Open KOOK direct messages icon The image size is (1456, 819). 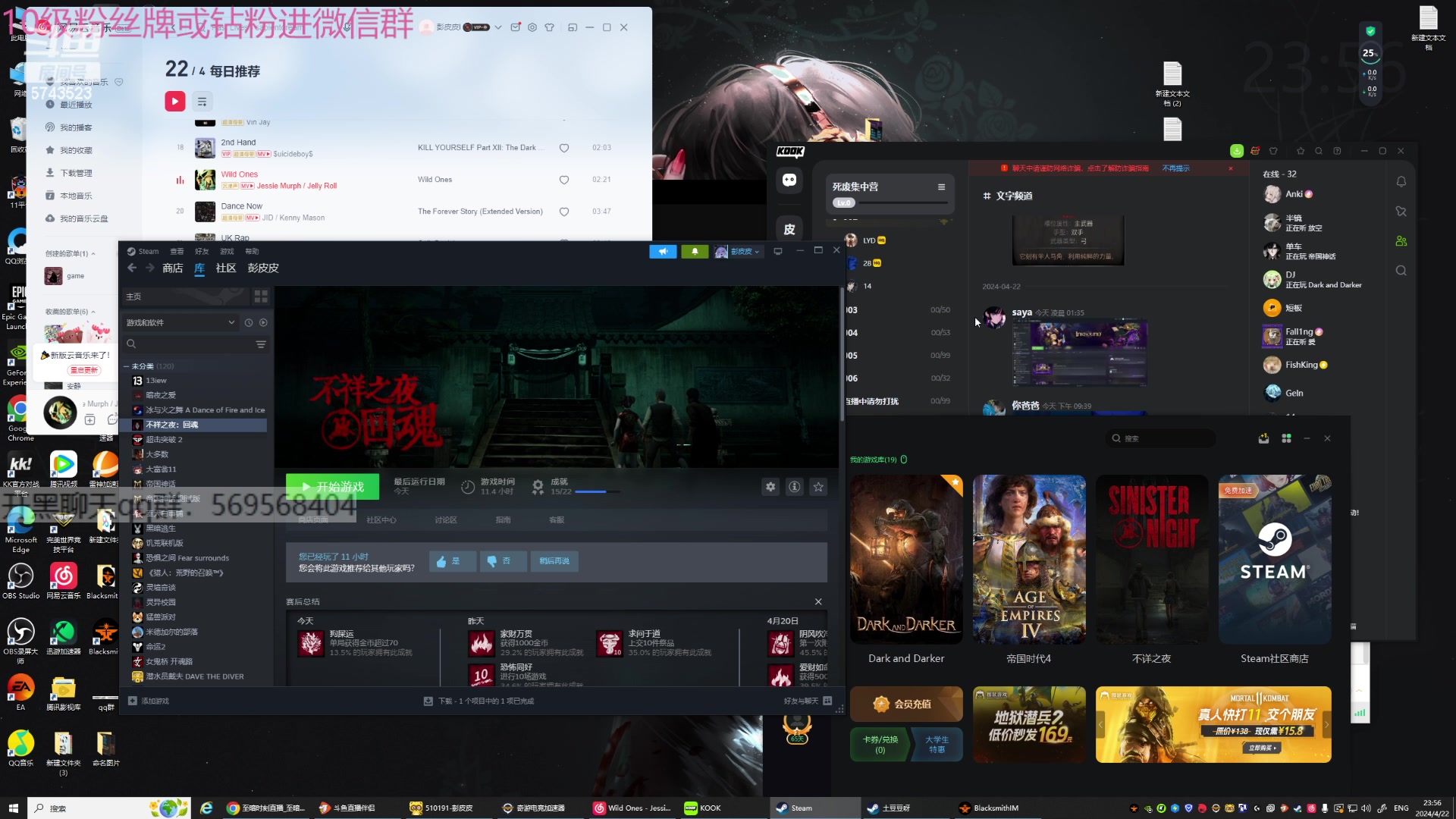point(789,180)
